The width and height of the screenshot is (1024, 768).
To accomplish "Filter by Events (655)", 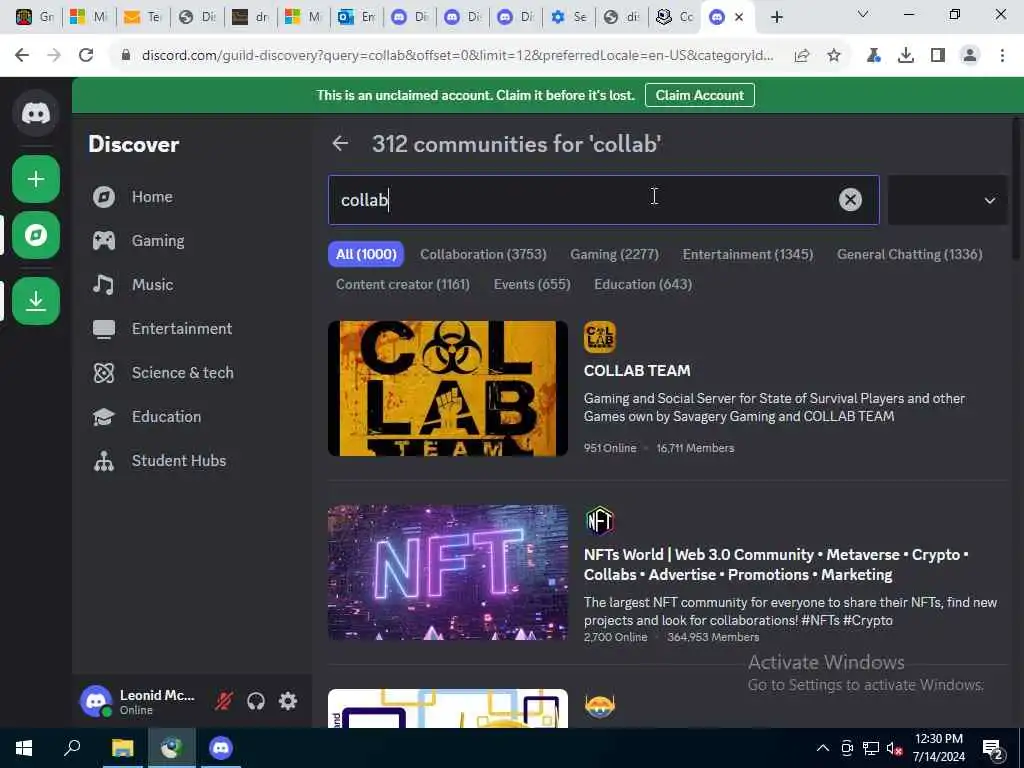I will click(532, 284).
